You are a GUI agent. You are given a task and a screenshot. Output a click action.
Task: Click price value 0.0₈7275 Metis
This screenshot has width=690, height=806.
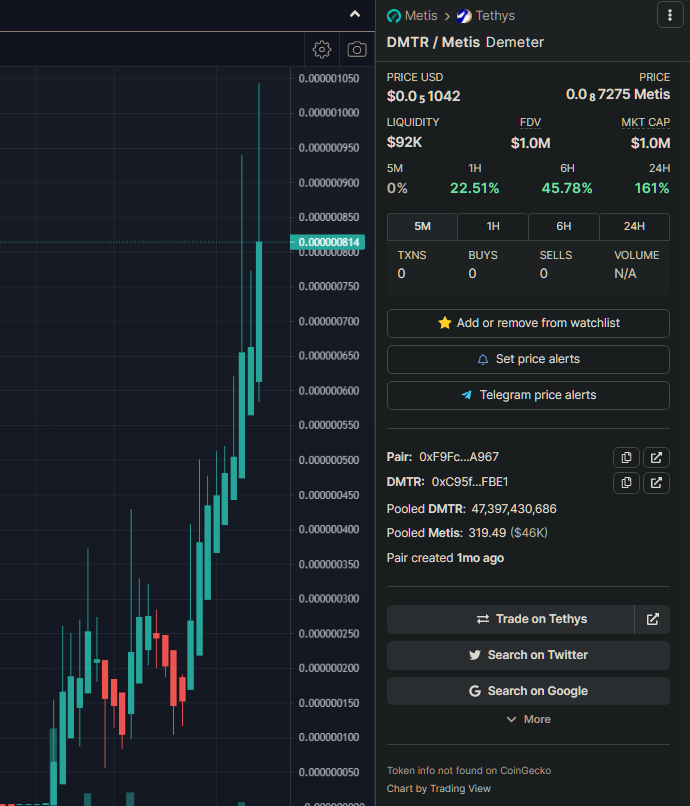[x=618, y=95]
